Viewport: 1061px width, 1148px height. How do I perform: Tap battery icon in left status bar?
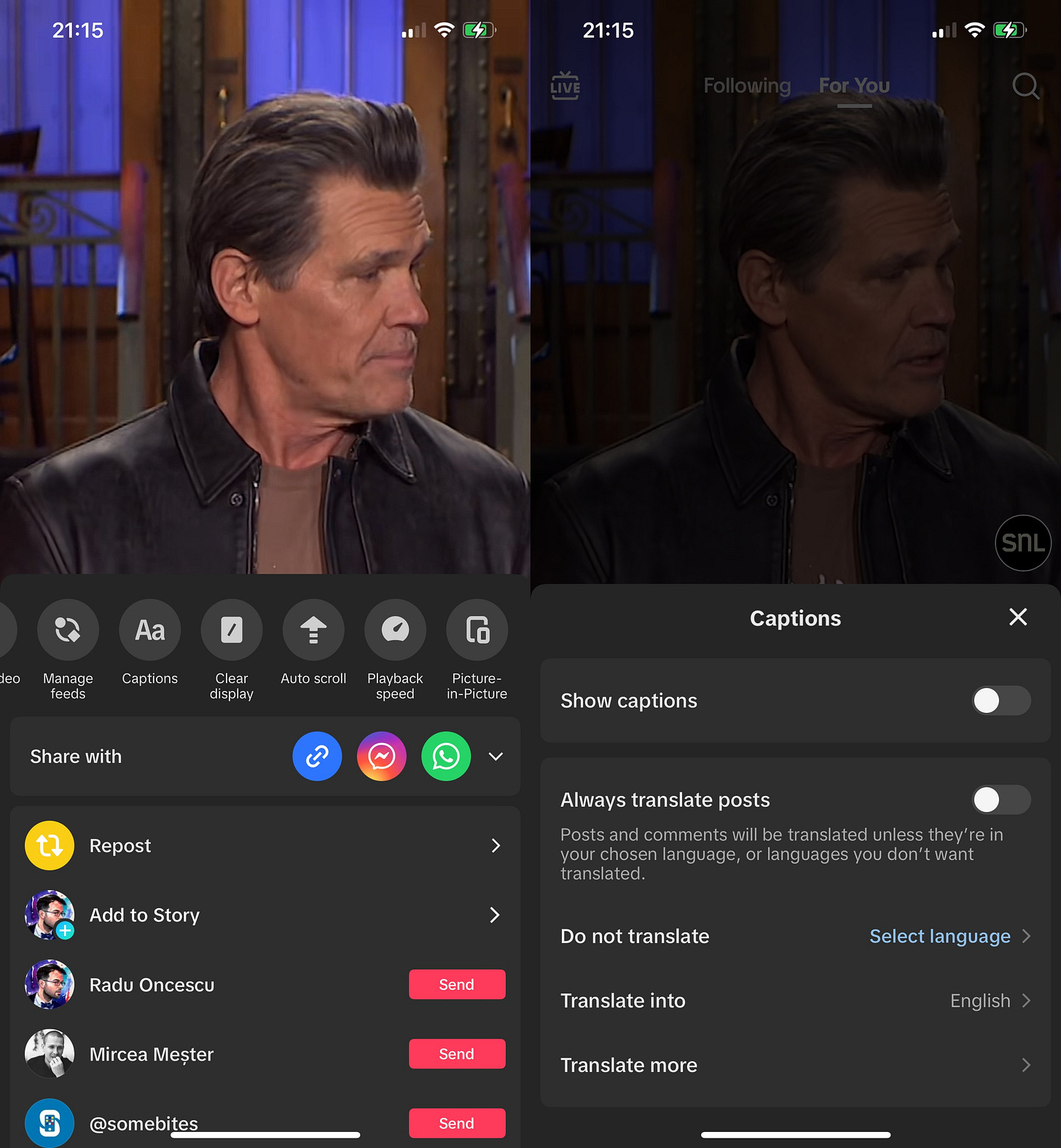[479, 30]
